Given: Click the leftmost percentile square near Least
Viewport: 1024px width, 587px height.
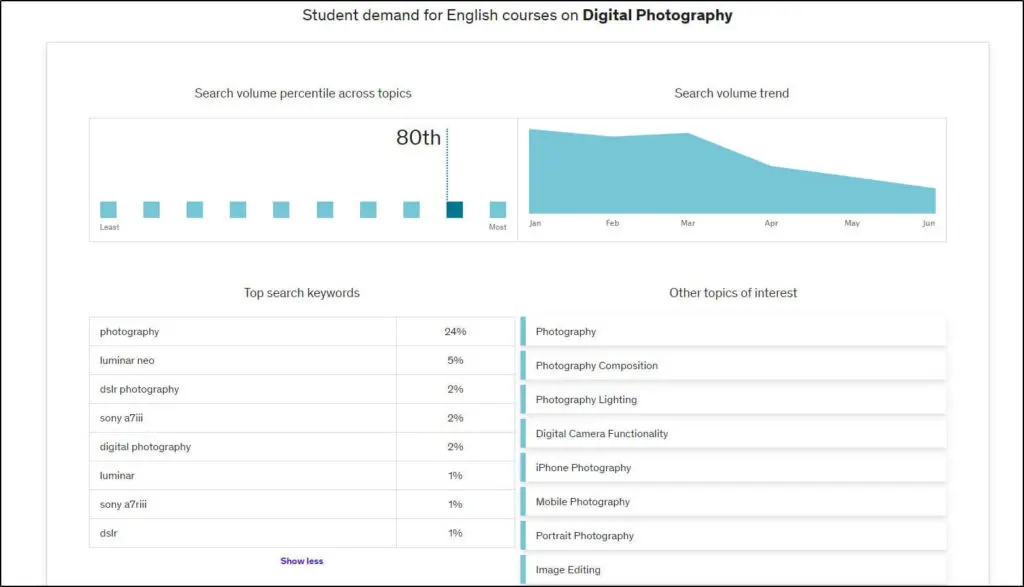Looking at the screenshot, I should pos(108,210).
